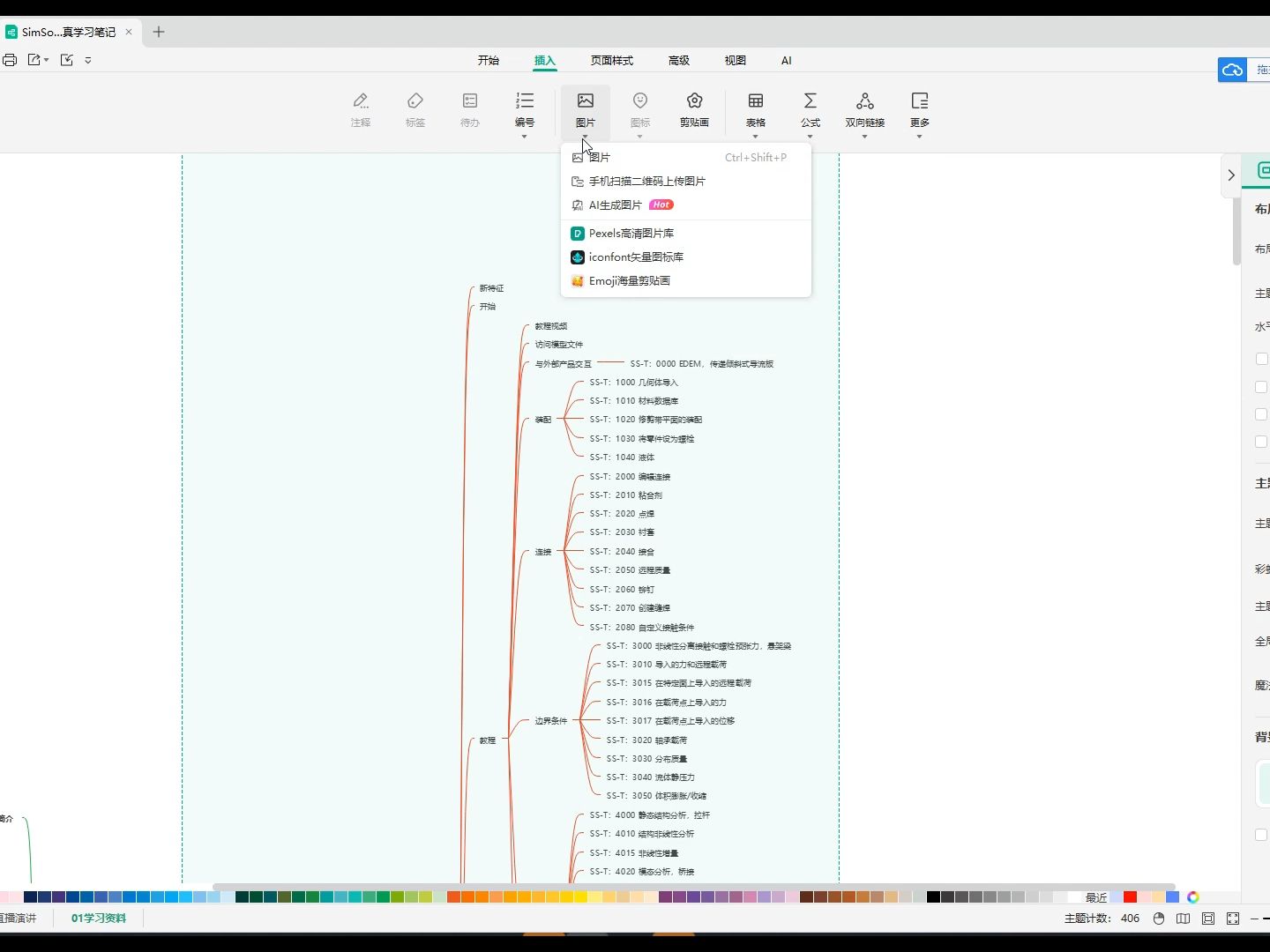This screenshot has width=1270, height=952.
Task: Select the 边界条件 branch topic
Action: tap(551, 721)
